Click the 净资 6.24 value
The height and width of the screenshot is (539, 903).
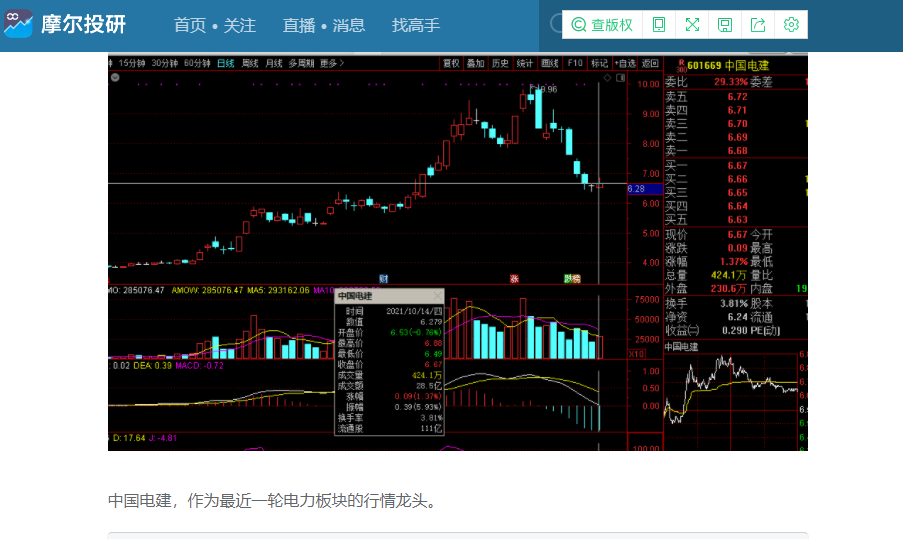(737, 317)
